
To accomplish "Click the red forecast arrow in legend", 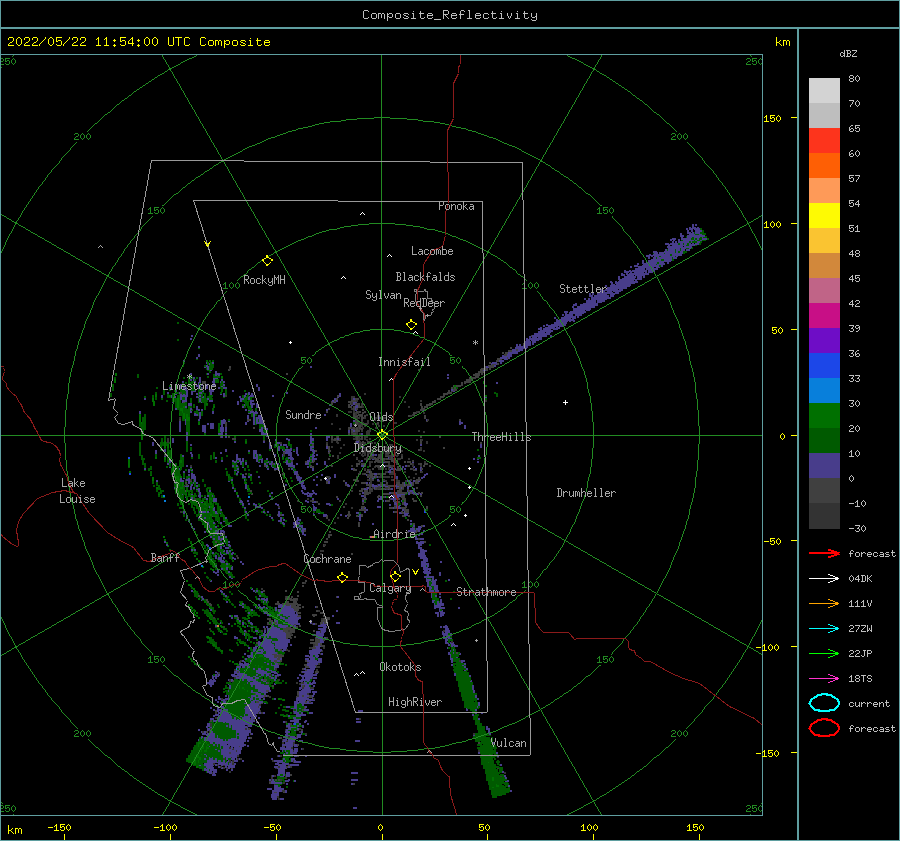I will 824,553.
